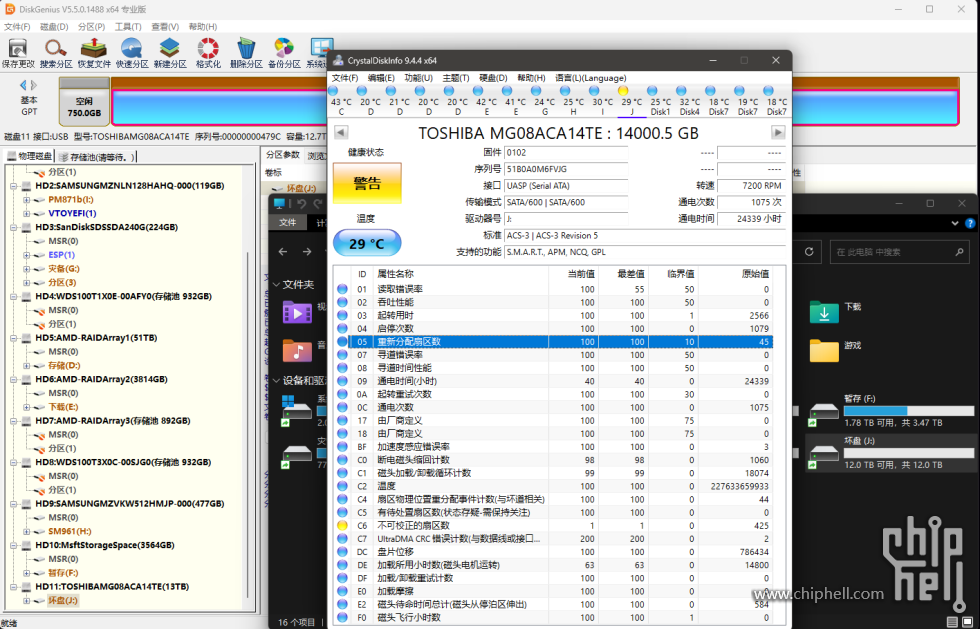Viewport: 980px width, 629px height.
Task: Go to previous disk in CrystalDiskInfo
Action: [341, 133]
